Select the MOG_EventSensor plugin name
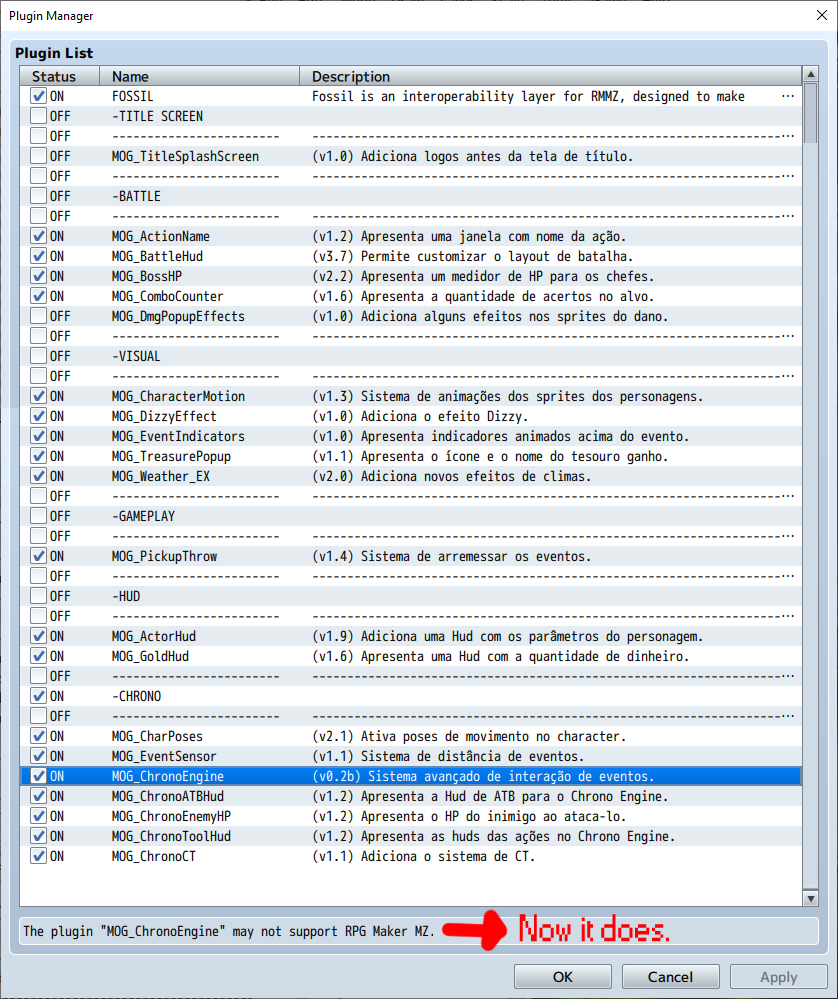Image resolution: width=838 pixels, height=999 pixels. [x=164, y=756]
